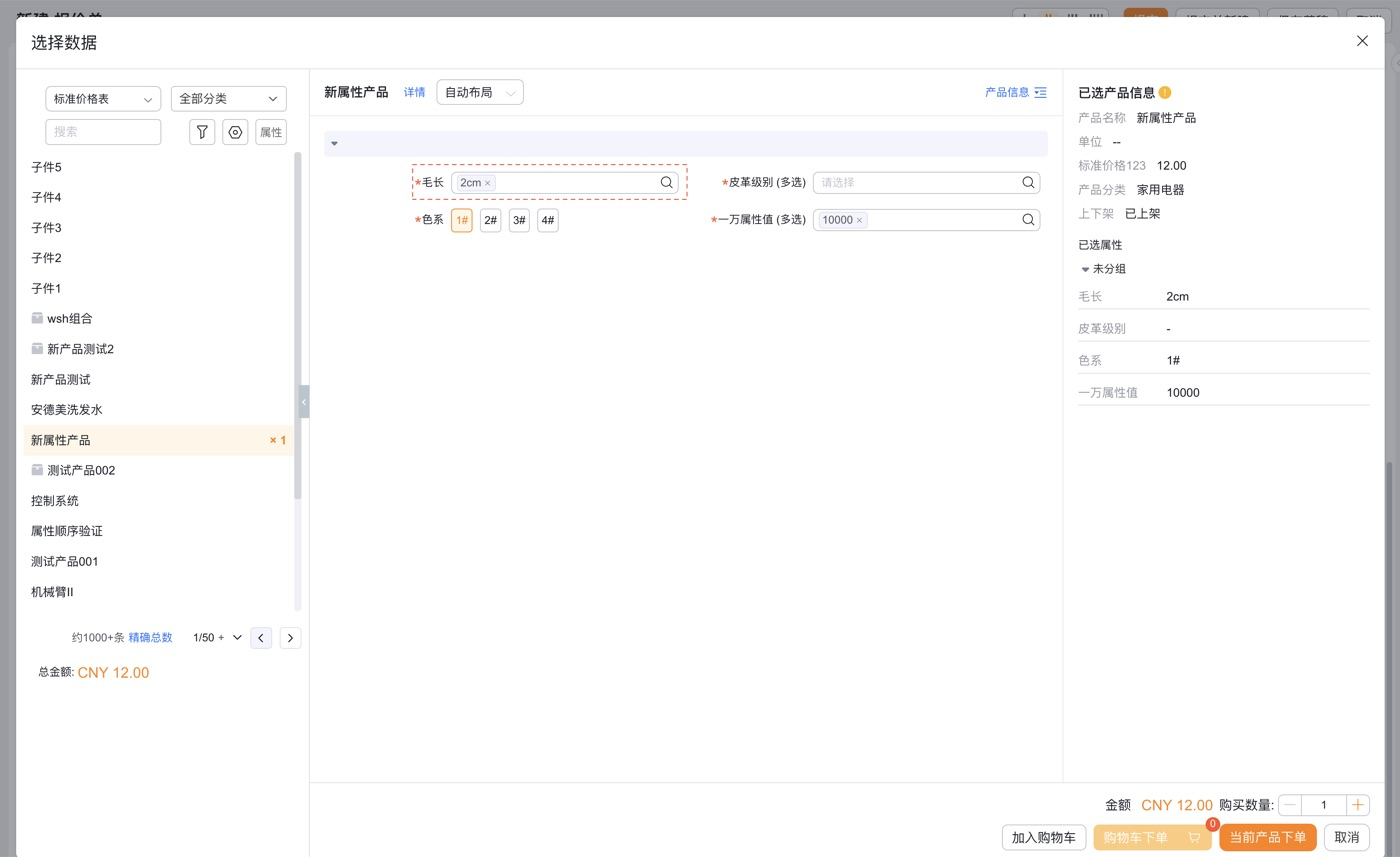Click search icon in 皮革级别 field
The height and width of the screenshot is (857, 1400).
pyautogui.click(x=1028, y=183)
